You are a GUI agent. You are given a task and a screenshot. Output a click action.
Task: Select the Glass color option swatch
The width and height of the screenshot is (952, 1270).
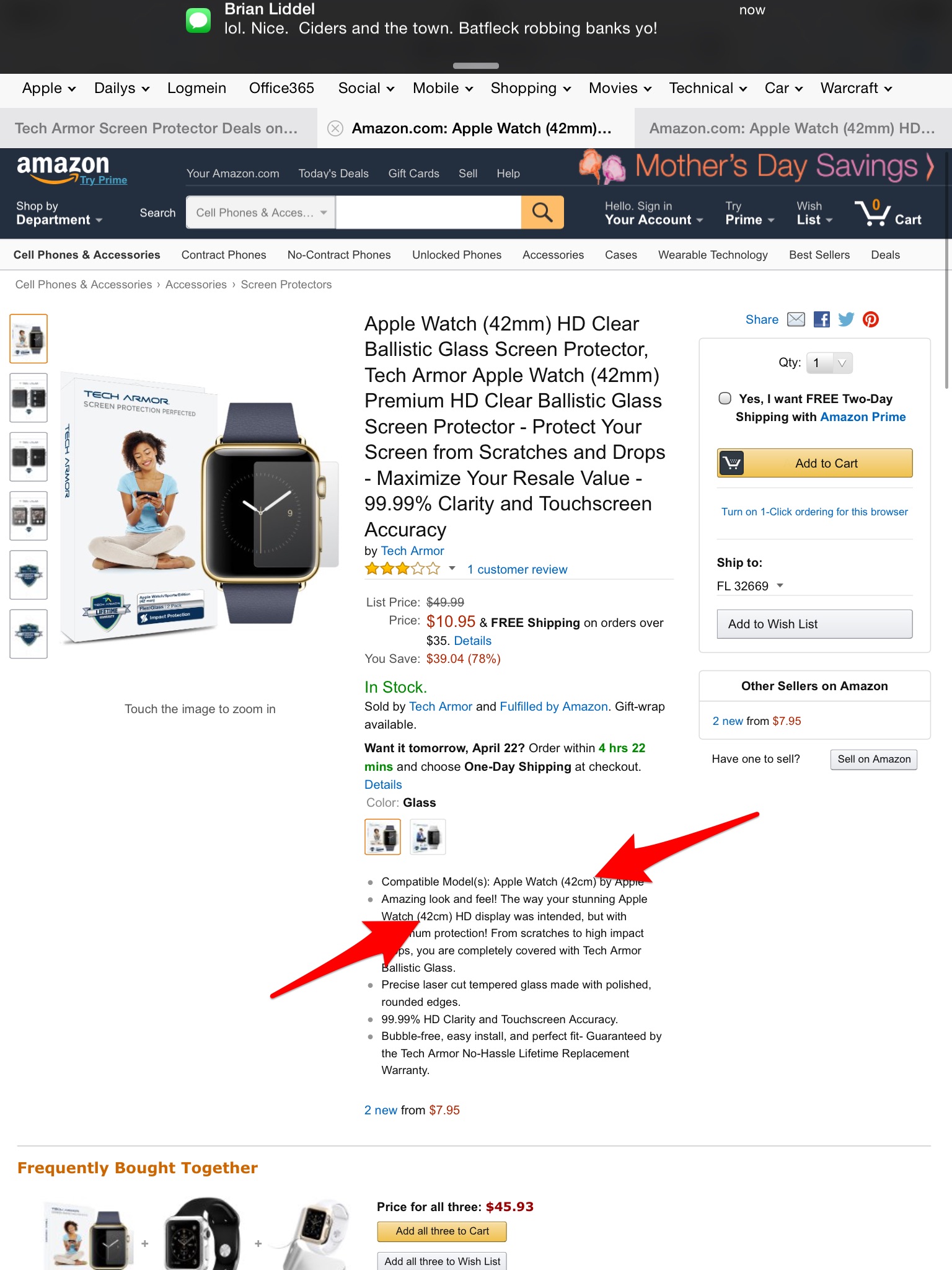[x=382, y=837]
